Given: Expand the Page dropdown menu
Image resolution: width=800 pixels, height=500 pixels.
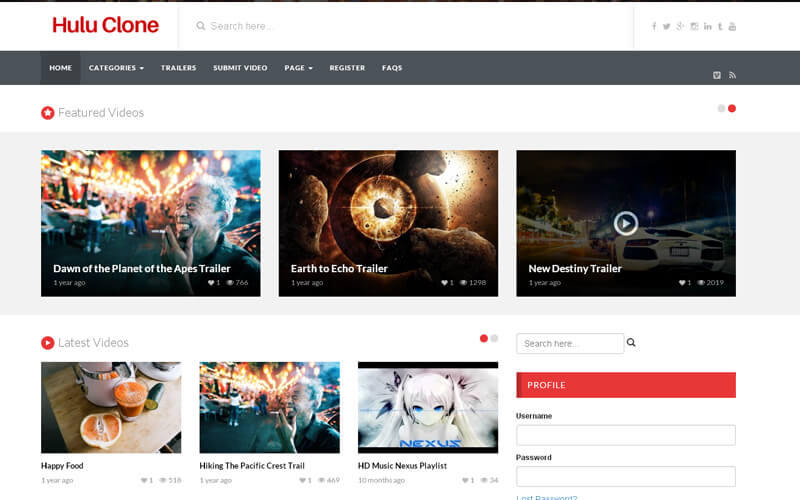Looking at the screenshot, I should (x=298, y=68).
